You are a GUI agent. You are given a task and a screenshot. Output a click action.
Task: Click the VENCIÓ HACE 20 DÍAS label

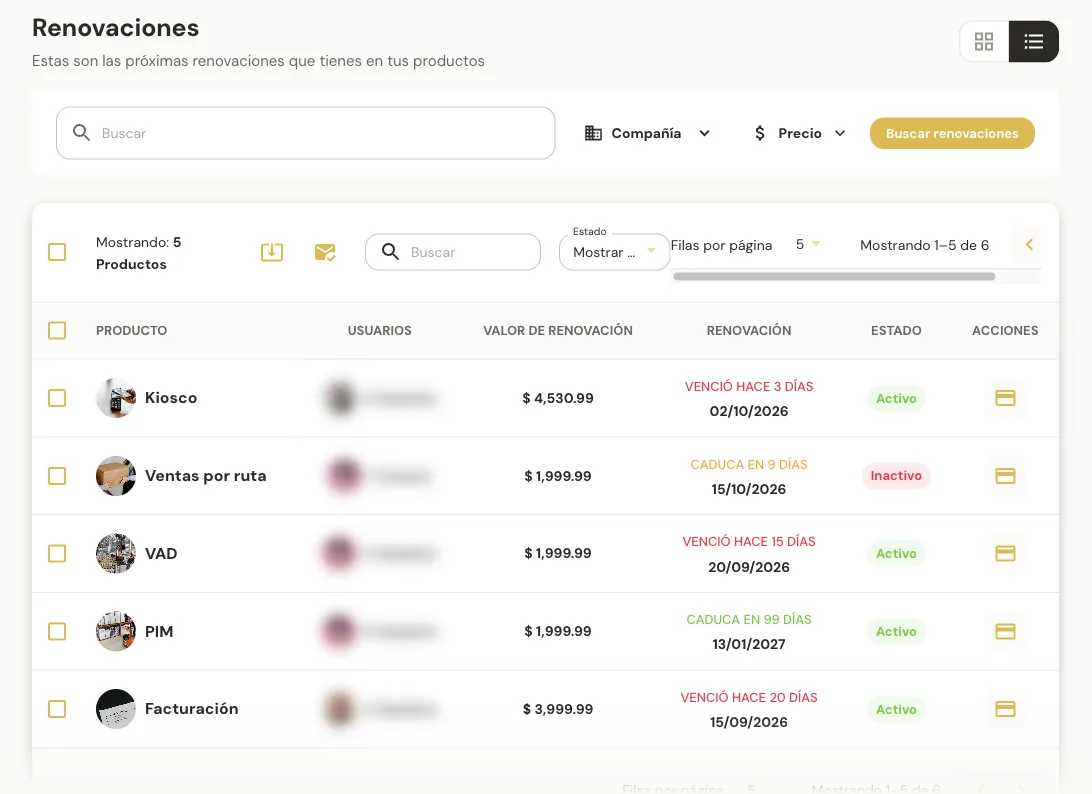[749, 697]
